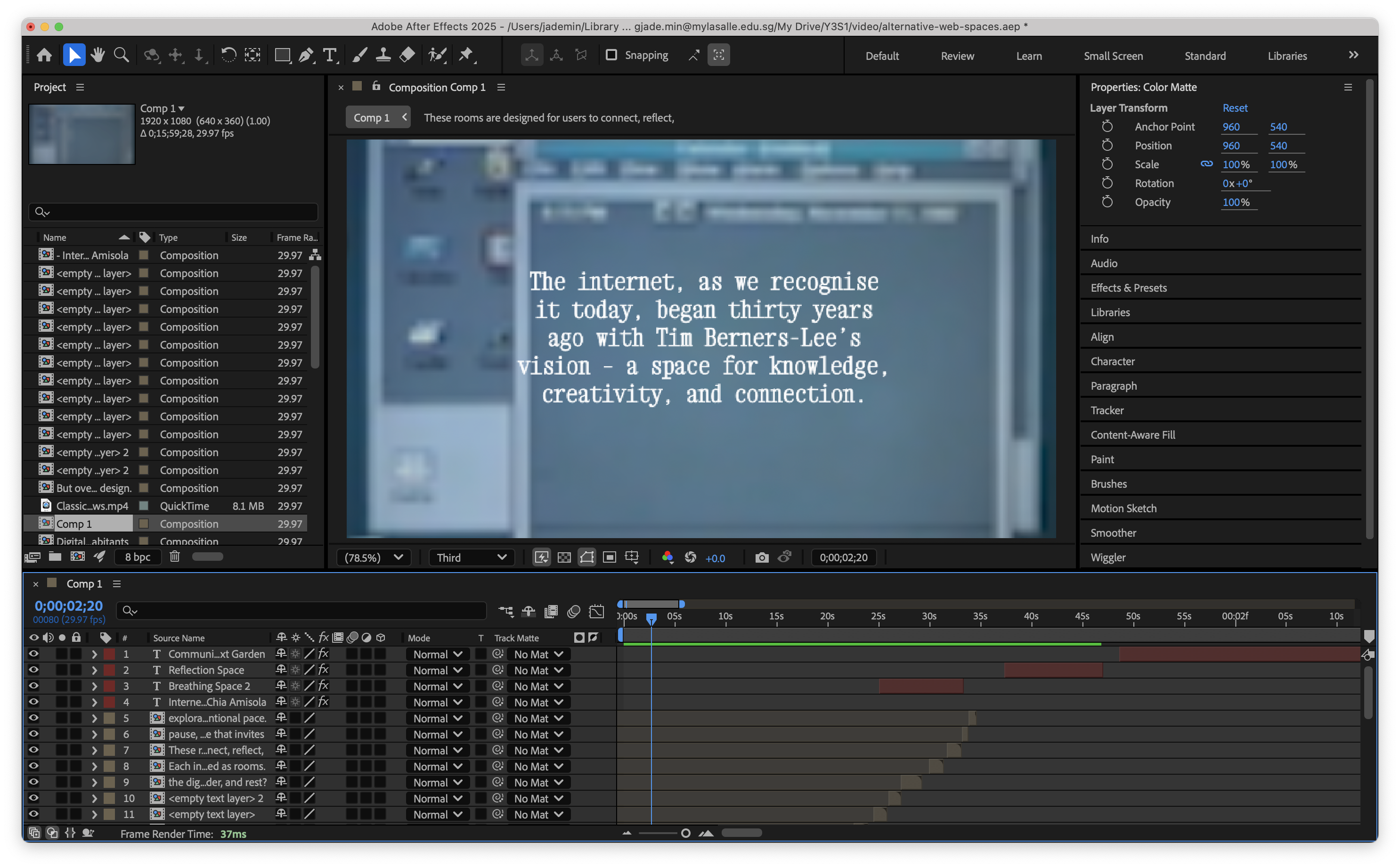This screenshot has height=868, width=1400.
Task: Select the Eraser tool
Action: (x=407, y=55)
